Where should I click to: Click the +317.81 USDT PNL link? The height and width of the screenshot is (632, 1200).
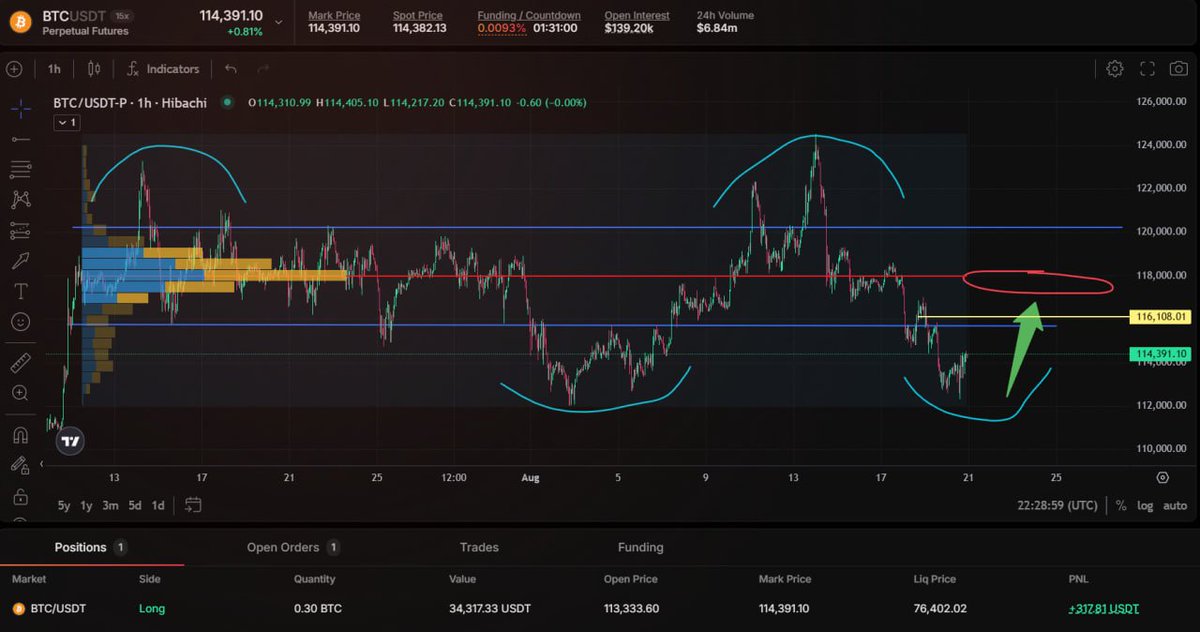pos(1103,608)
